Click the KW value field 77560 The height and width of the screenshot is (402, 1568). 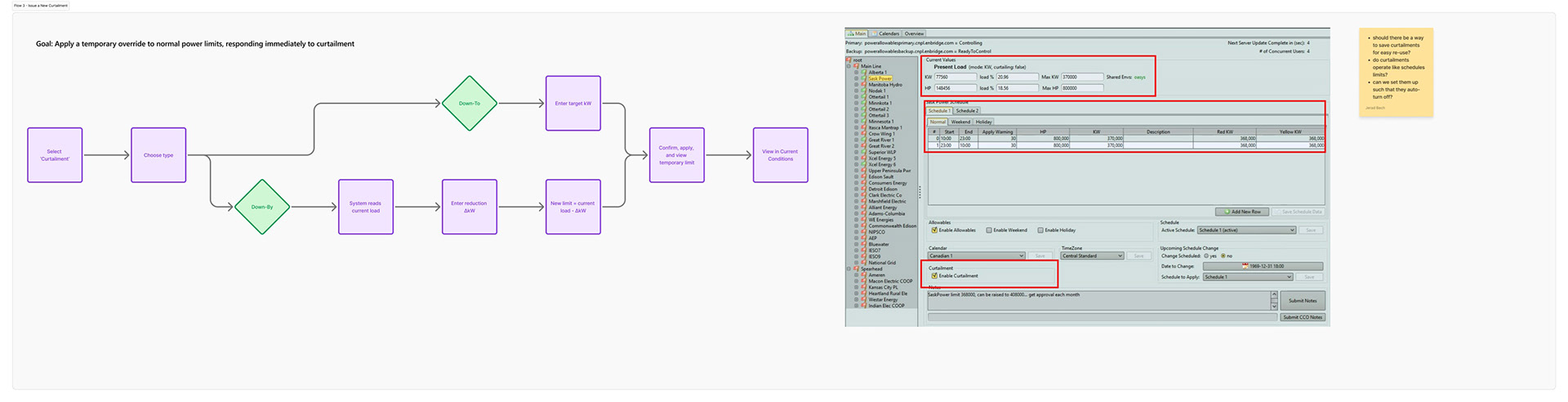[x=955, y=77]
